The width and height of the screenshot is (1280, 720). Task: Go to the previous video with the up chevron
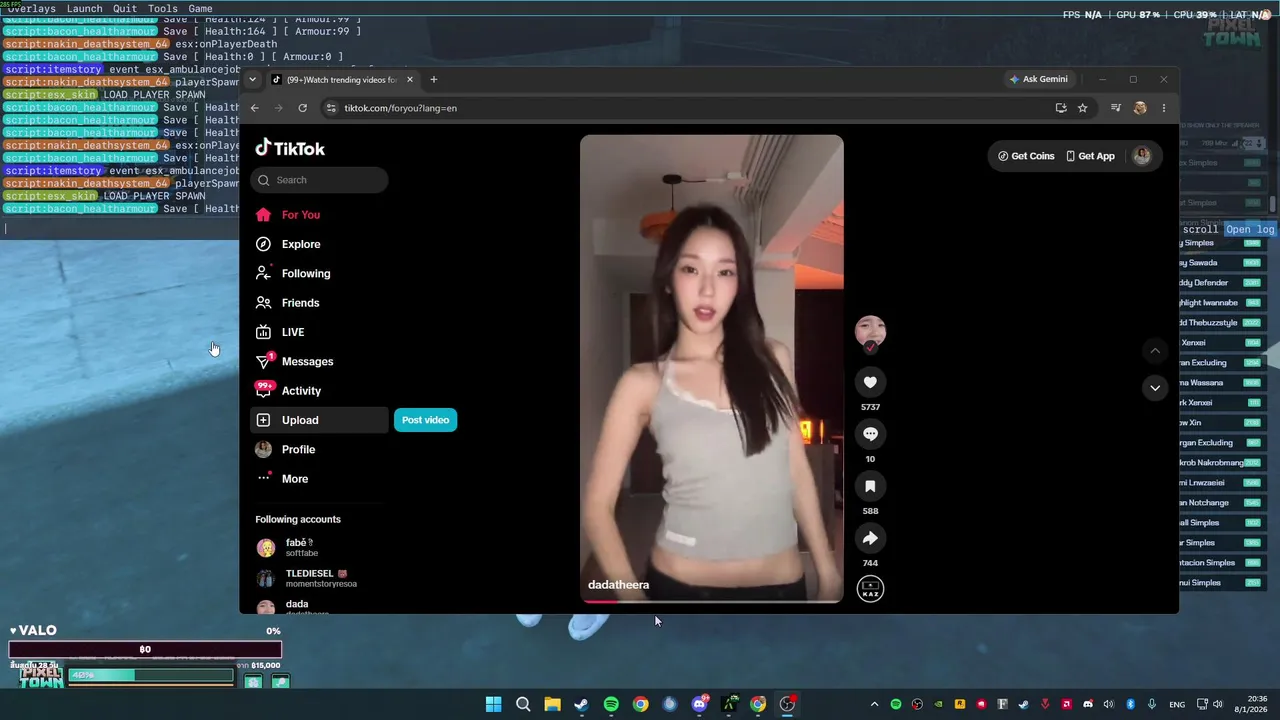pyautogui.click(x=1155, y=350)
